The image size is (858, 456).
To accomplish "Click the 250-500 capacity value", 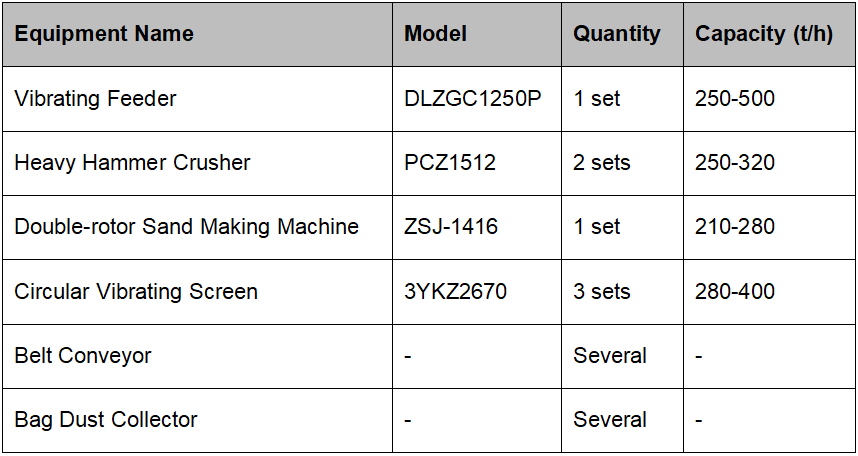I will pos(735,99).
